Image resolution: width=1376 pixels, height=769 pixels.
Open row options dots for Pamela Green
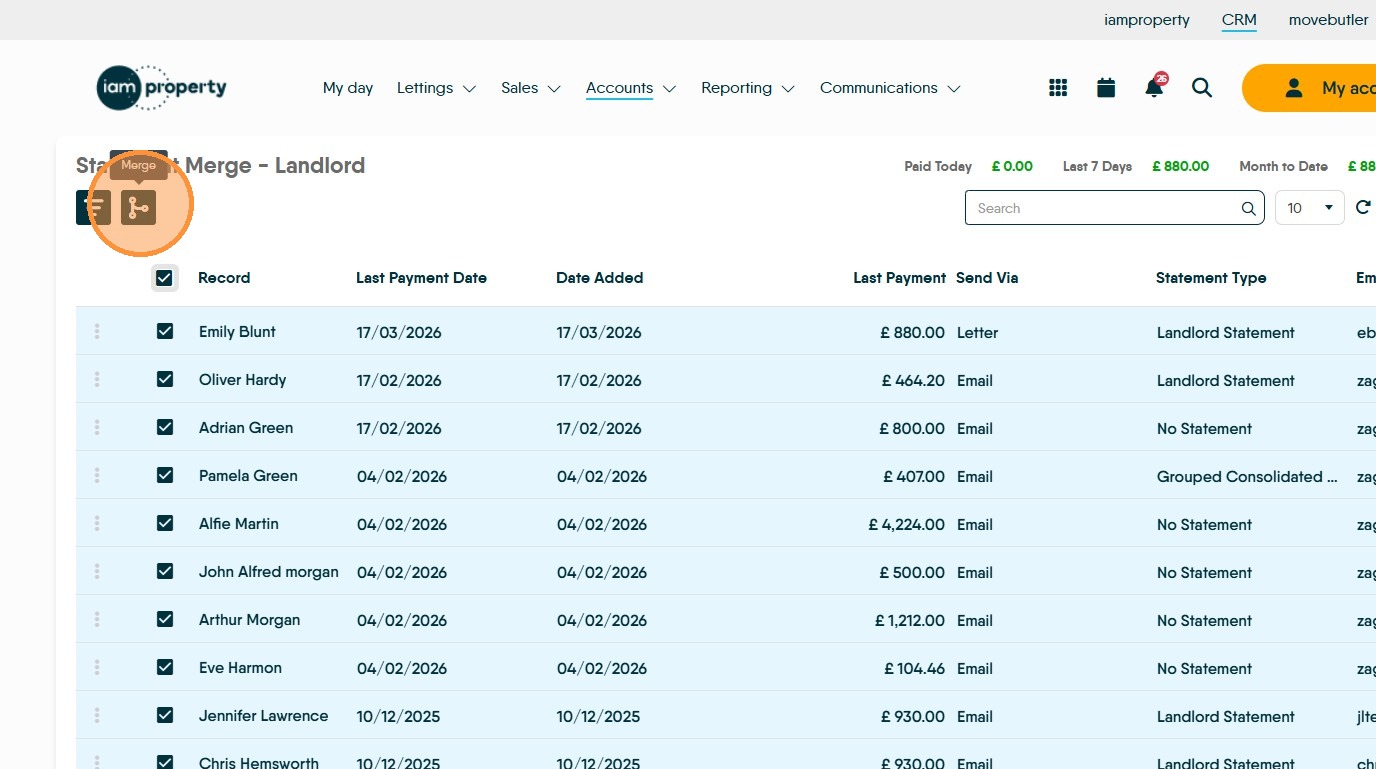[x=97, y=475]
